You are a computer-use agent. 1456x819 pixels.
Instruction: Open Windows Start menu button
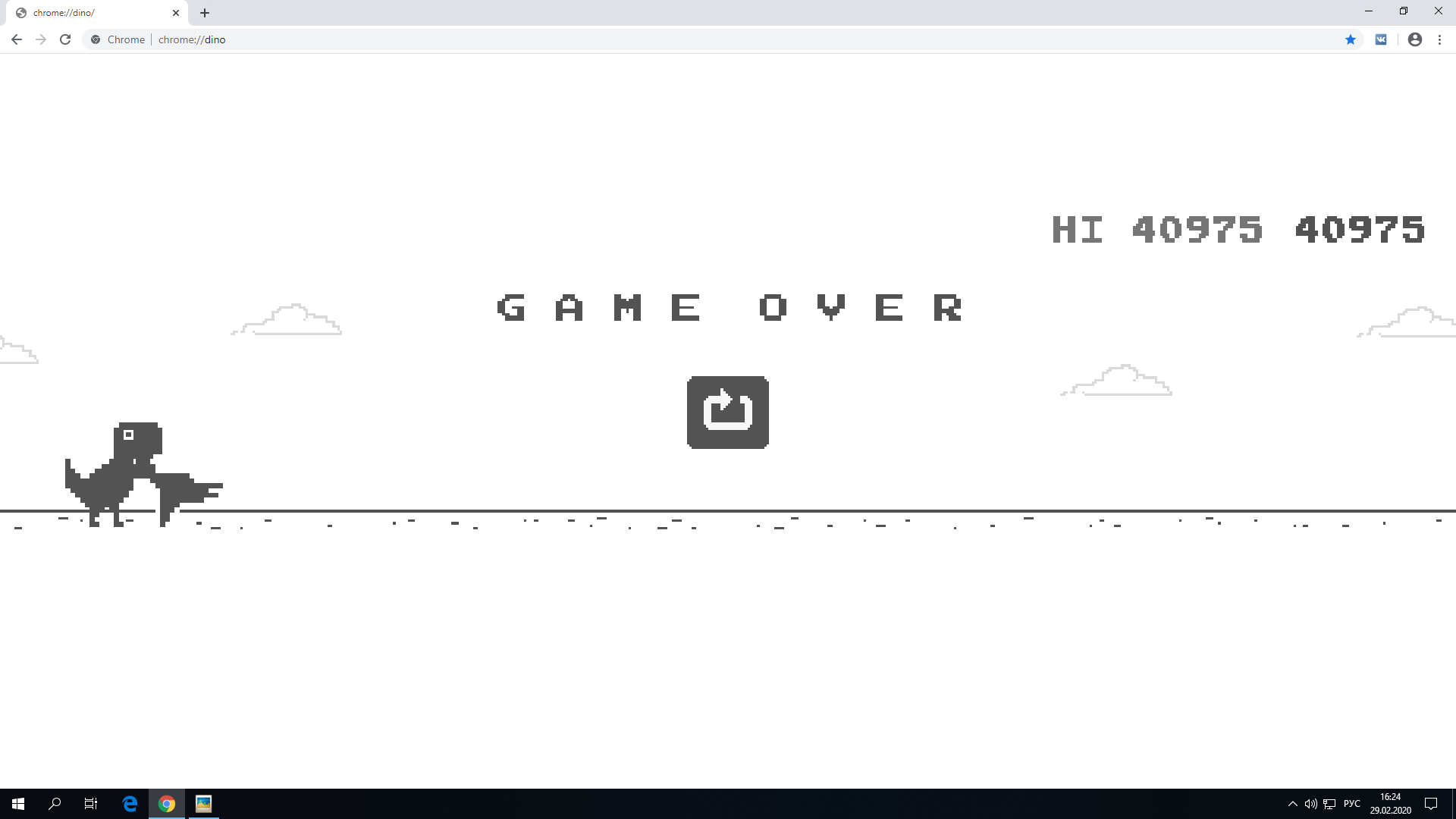pos(17,803)
